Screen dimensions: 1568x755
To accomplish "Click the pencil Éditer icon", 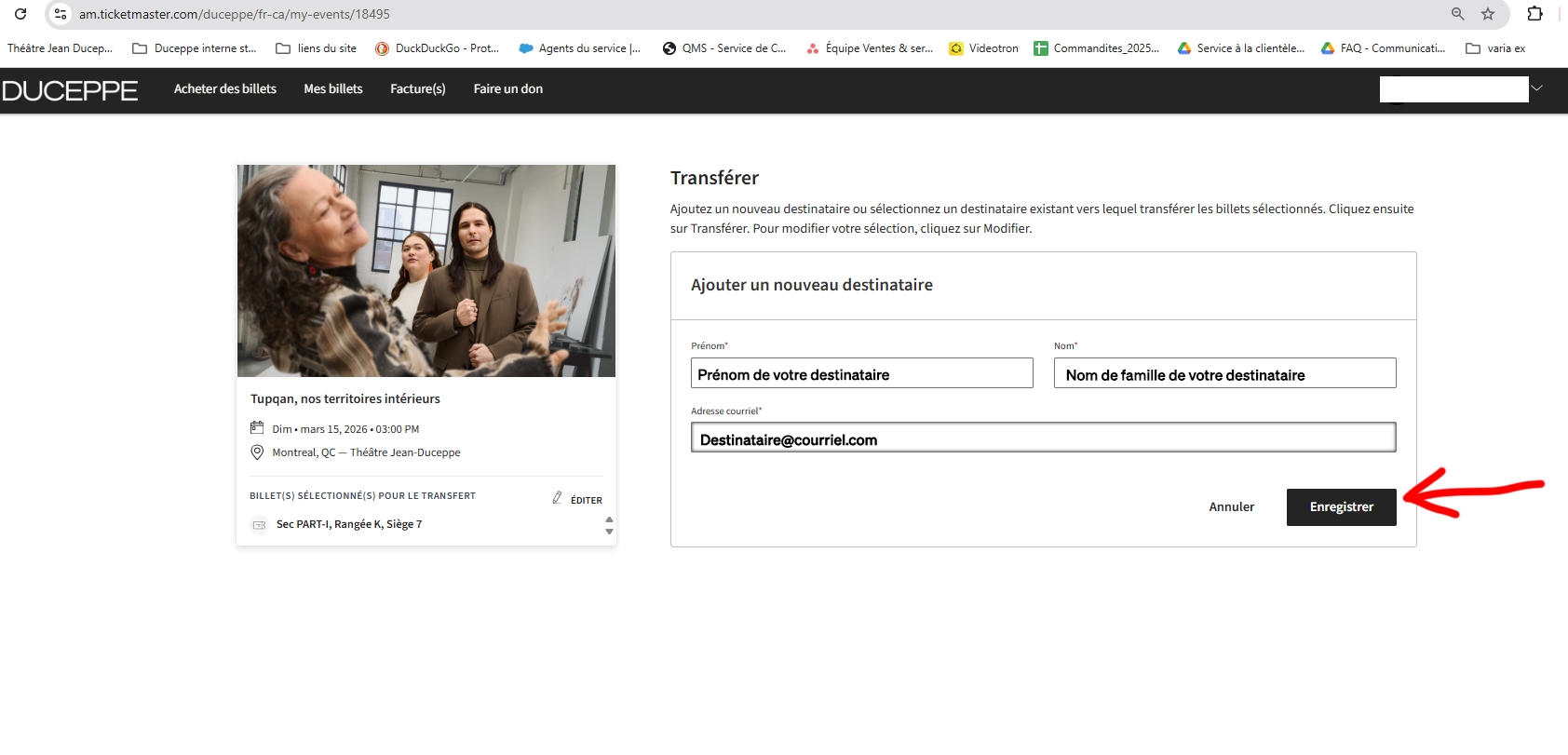I will pyautogui.click(x=558, y=498).
